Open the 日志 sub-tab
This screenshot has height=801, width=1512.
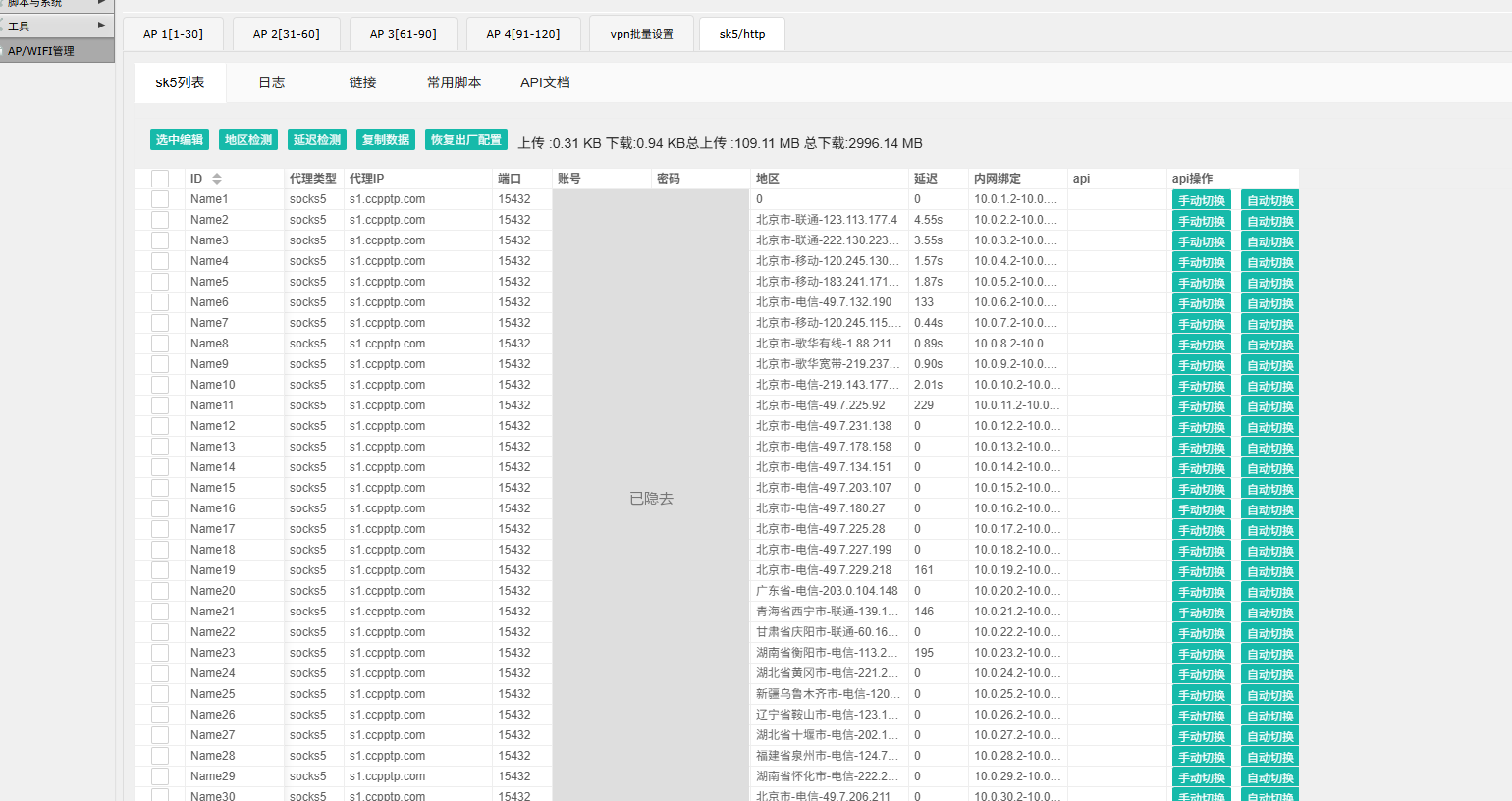(x=272, y=82)
